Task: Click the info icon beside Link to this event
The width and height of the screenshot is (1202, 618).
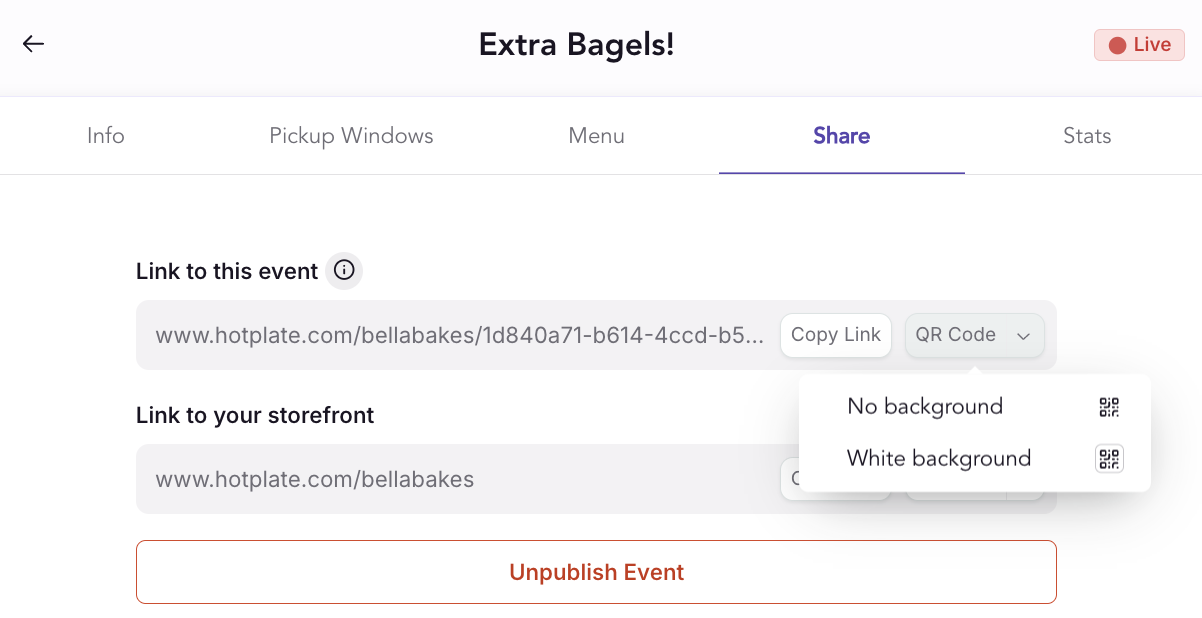Action: coord(344,270)
